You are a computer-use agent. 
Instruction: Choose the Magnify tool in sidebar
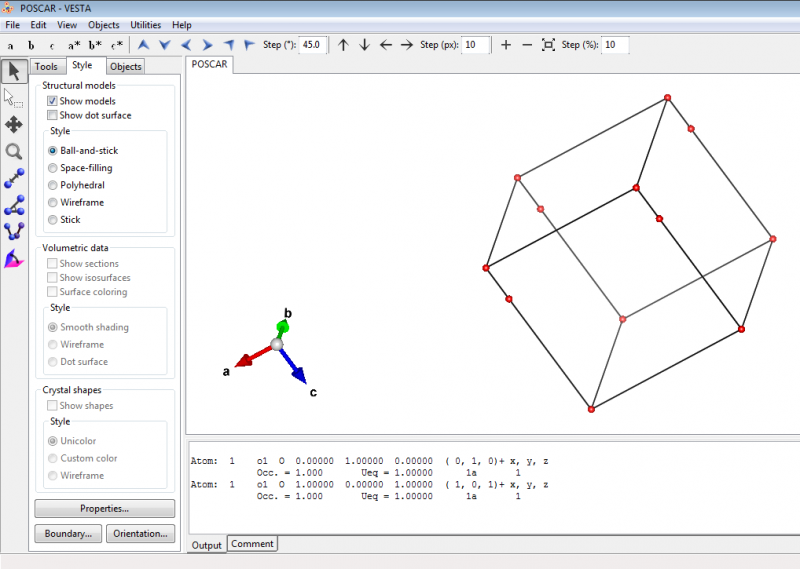click(x=14, y=152)
